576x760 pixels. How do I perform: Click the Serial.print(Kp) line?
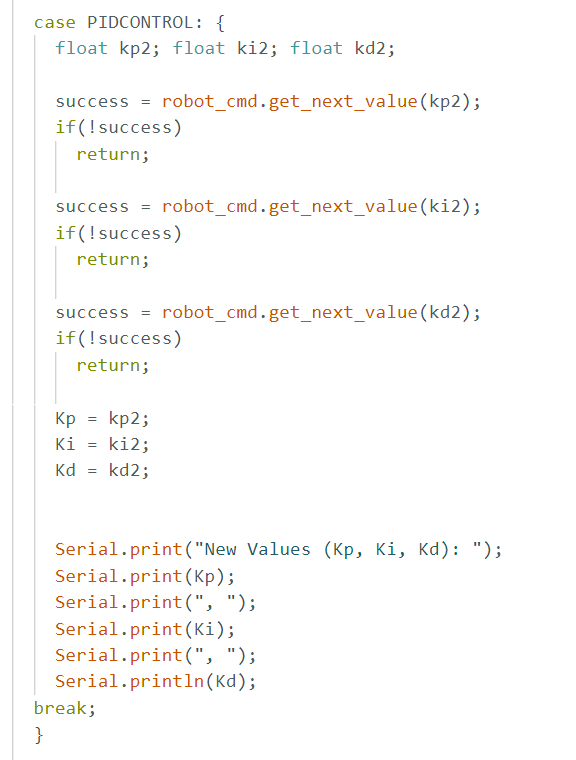[145, 576]
